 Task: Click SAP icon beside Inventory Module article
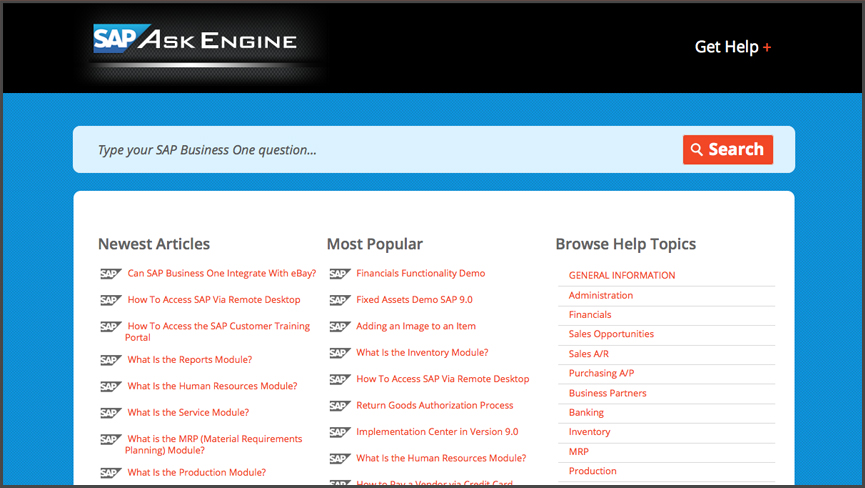340,353
